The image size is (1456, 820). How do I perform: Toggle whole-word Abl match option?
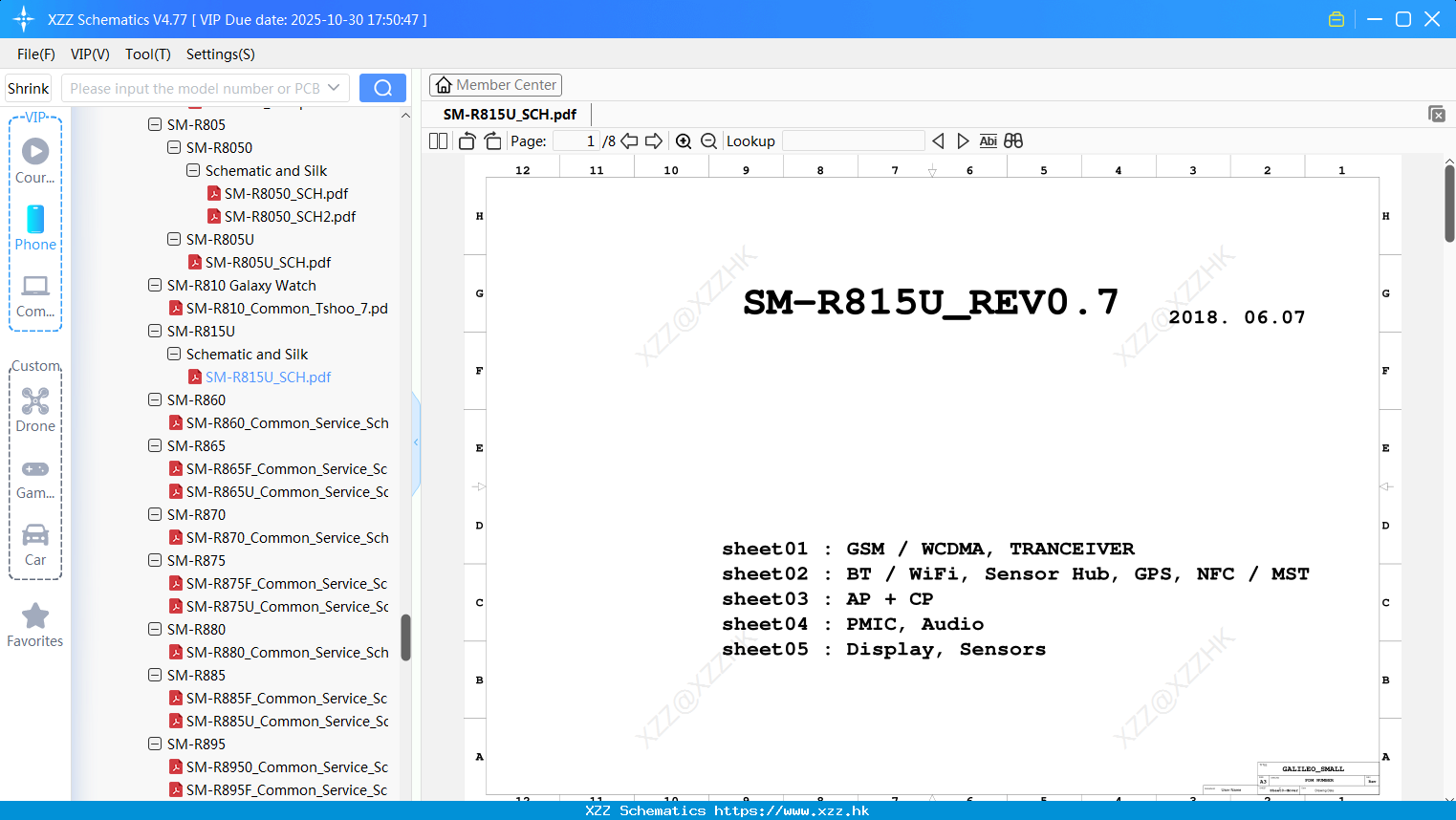point(989,141)
